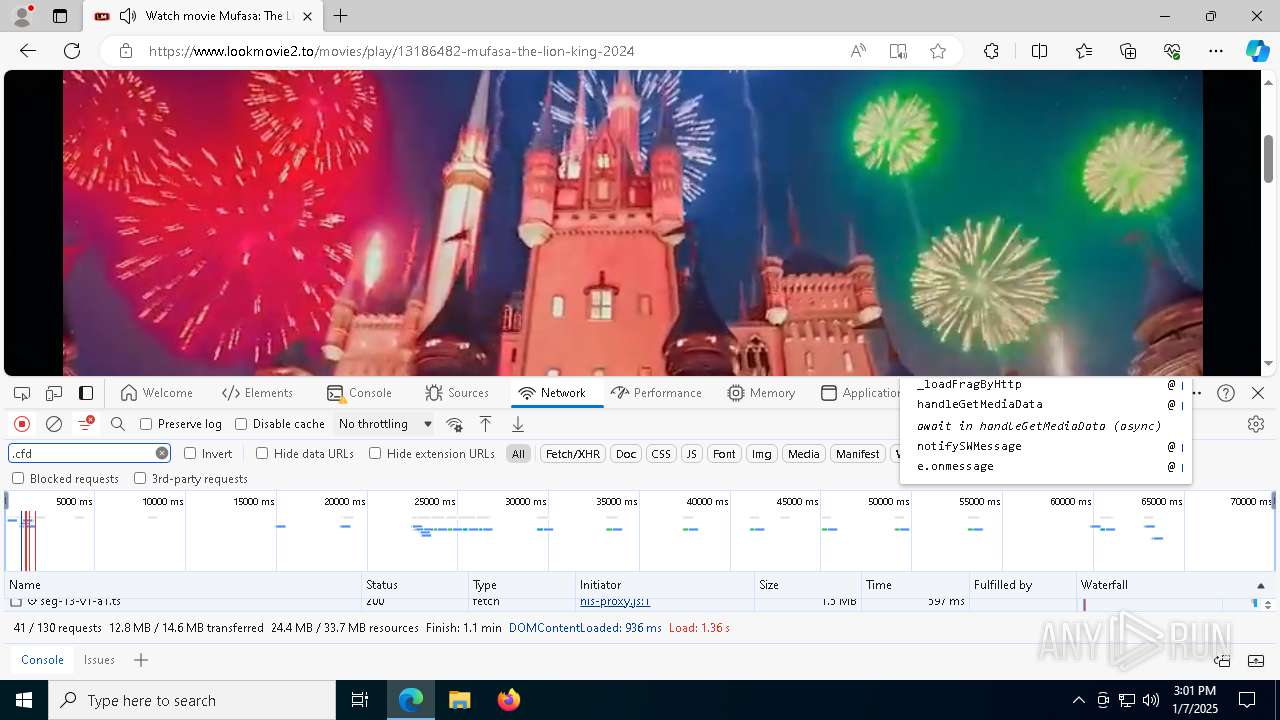Open Read aloud icon in address bar
The image size is (1280, 720).
click(x=858, y=51)
